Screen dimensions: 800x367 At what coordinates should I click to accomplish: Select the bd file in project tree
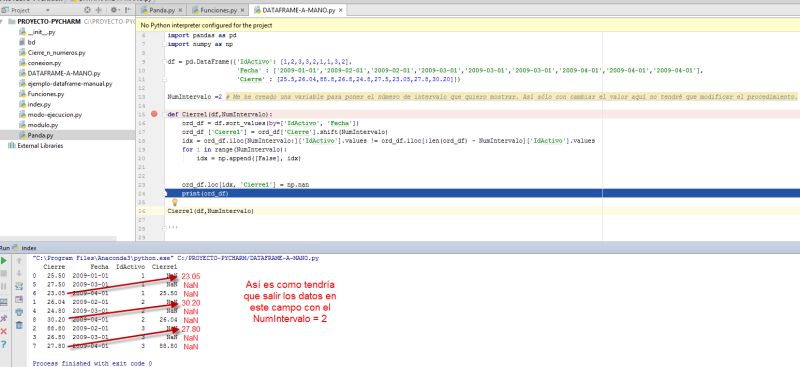click(x=27, y=42)
